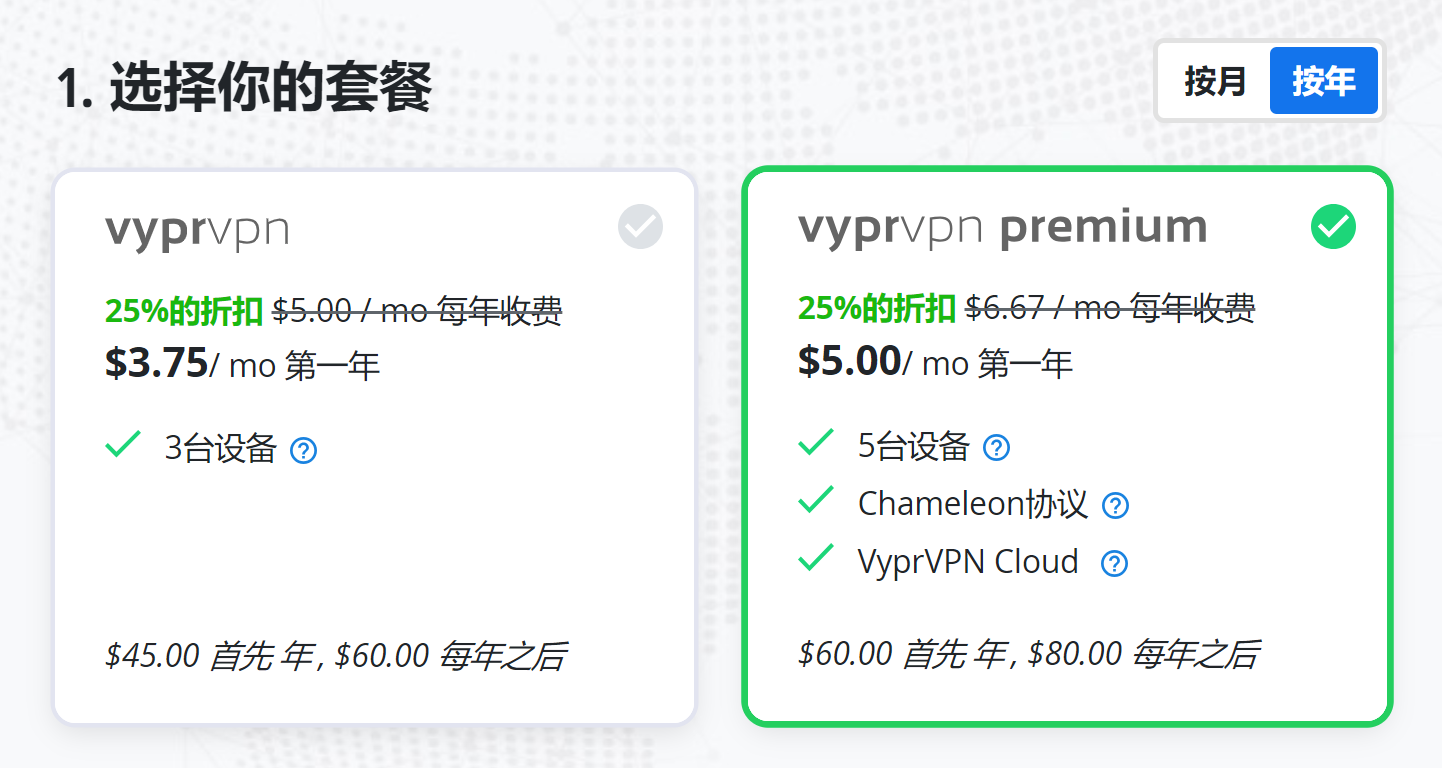Screen dimensions: 1442x768
Task: Click the $5.00/ mo premium first-year price
Action: (x=935, y=362)
